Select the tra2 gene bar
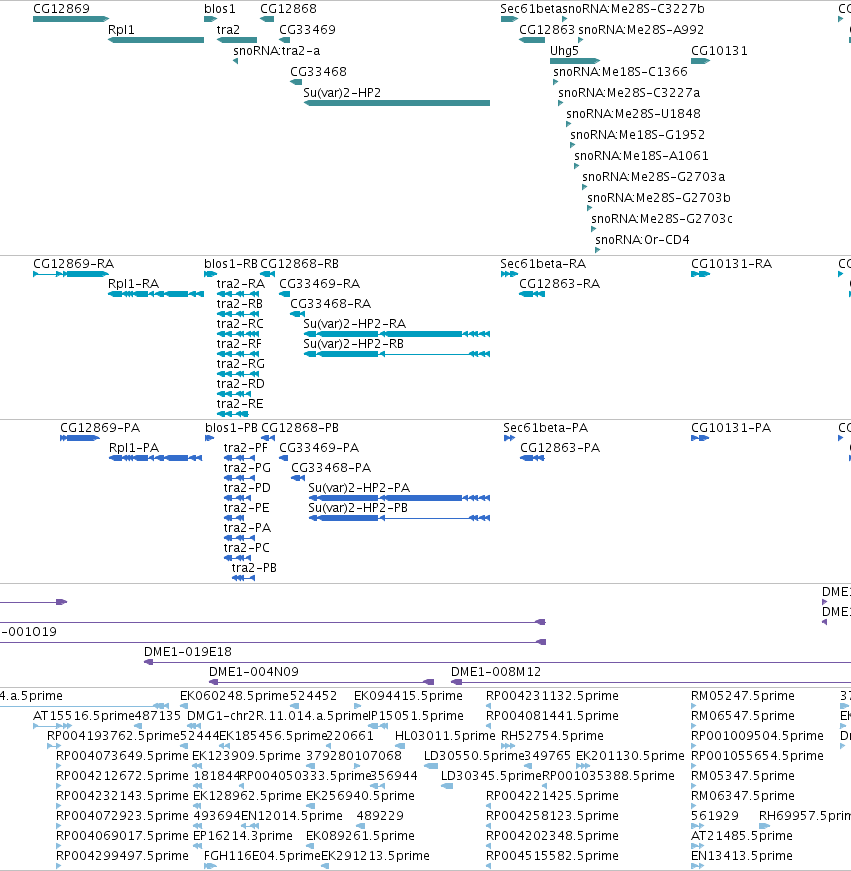Image resolution: width=851 pixels, height=871 pixels. point(237,40)
